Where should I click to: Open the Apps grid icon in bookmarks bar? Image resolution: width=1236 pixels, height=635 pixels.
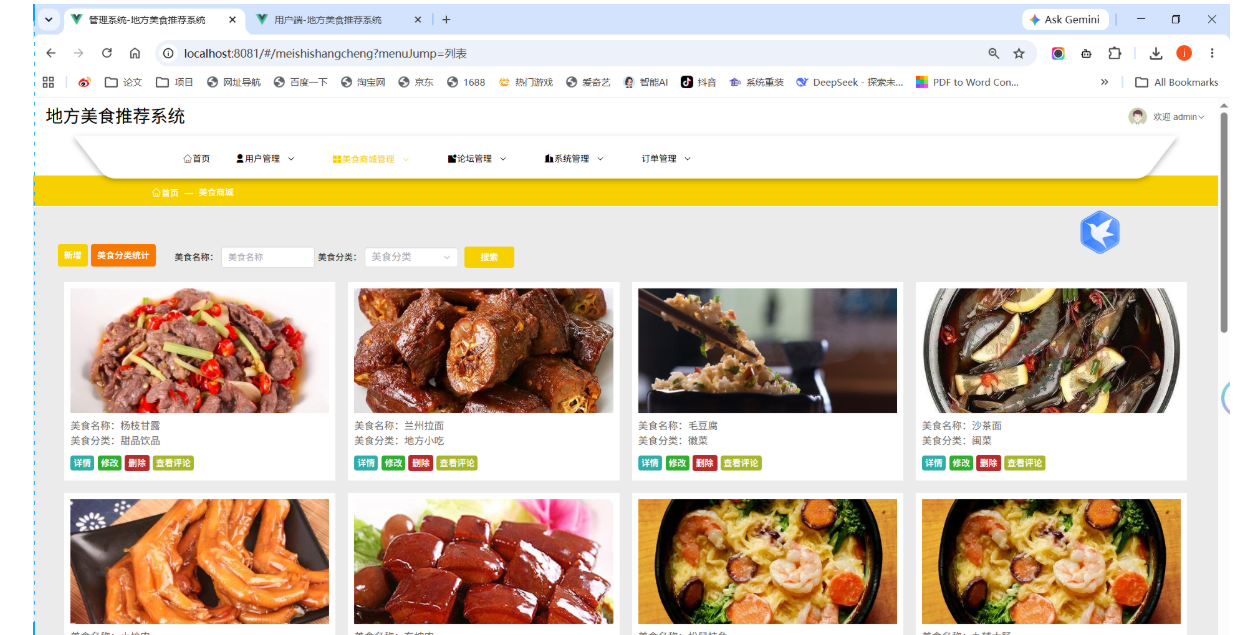point(48,82)
